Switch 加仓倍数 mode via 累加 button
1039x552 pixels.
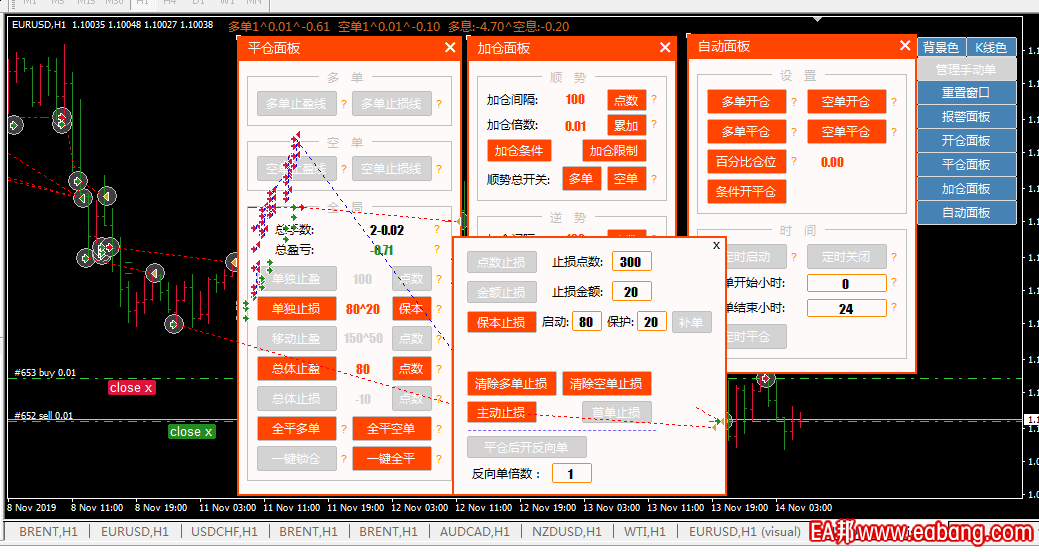(626, 126)
